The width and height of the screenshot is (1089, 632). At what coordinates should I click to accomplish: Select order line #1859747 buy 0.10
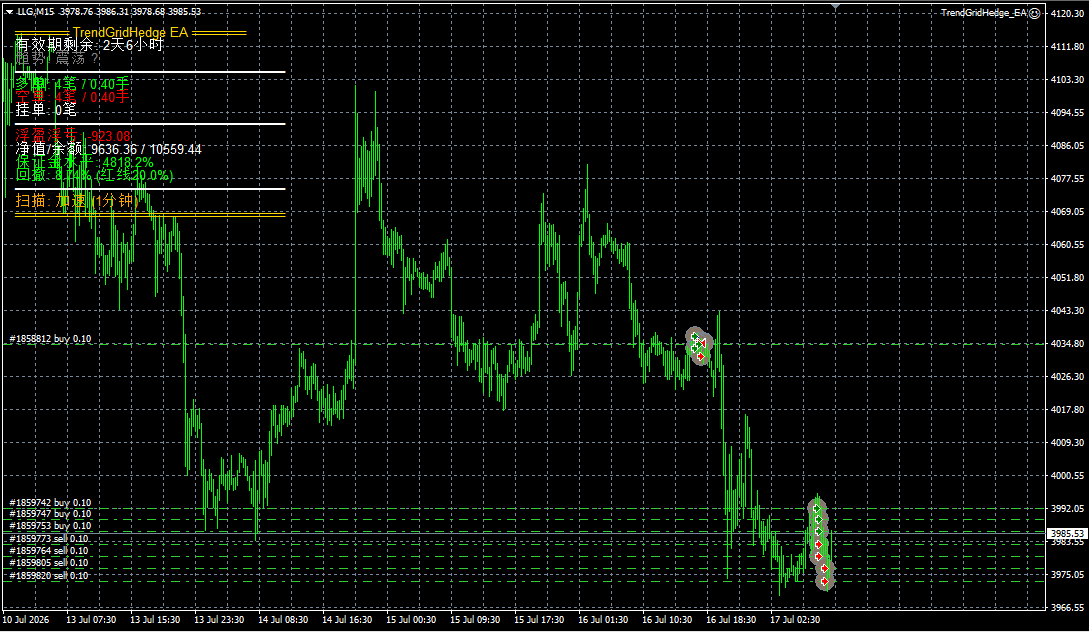coord(50,514)
